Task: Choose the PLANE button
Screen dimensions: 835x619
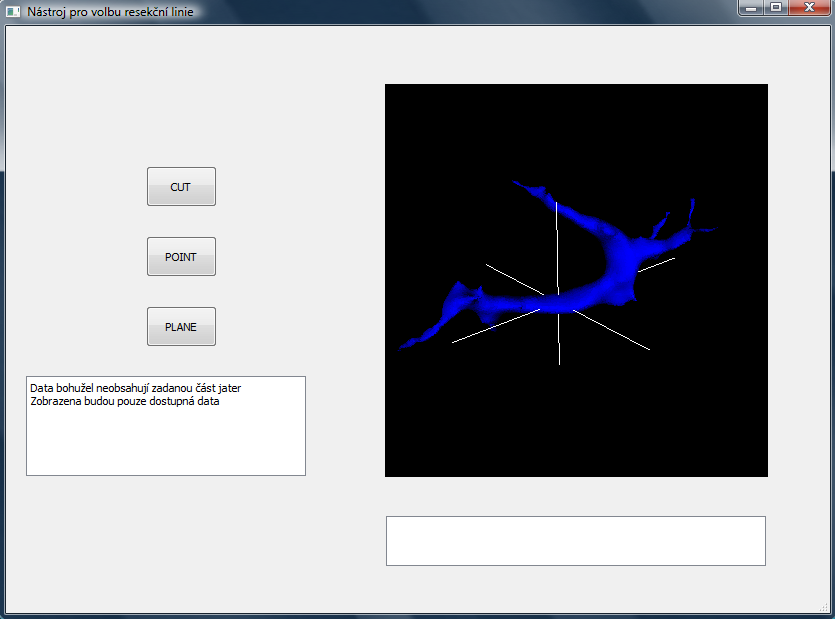Action: click(x=181, y=327)
